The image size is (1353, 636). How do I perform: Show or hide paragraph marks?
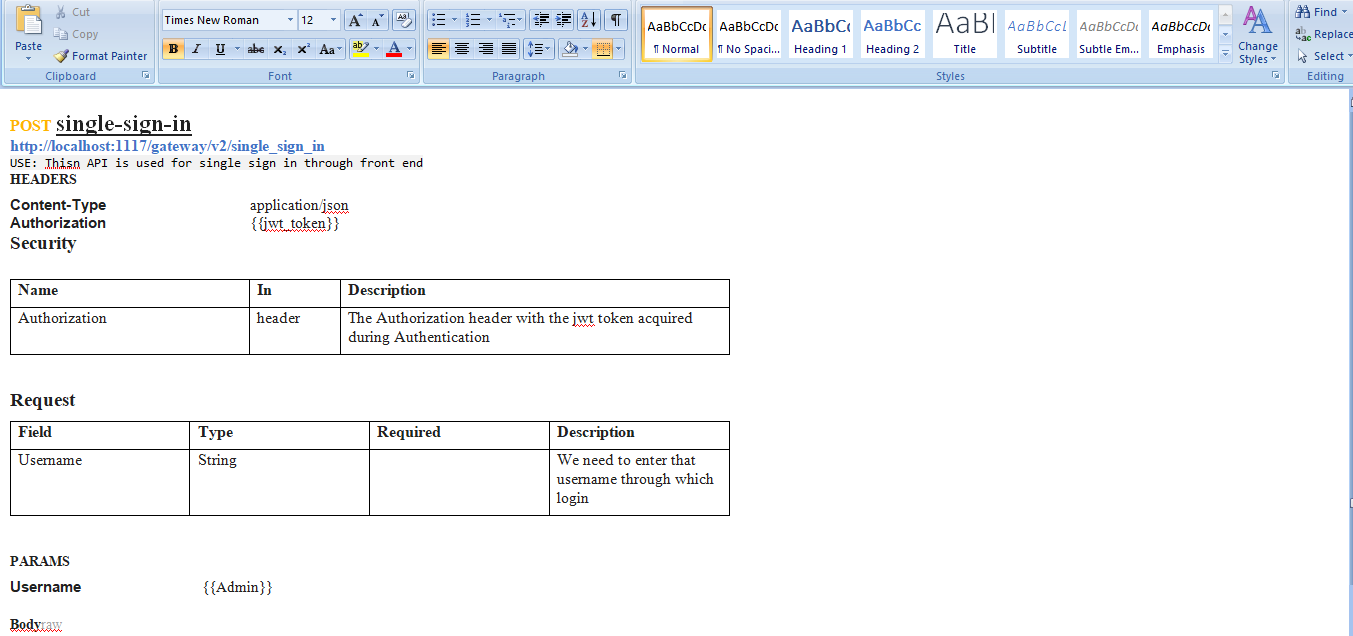(x=616, y=20)
